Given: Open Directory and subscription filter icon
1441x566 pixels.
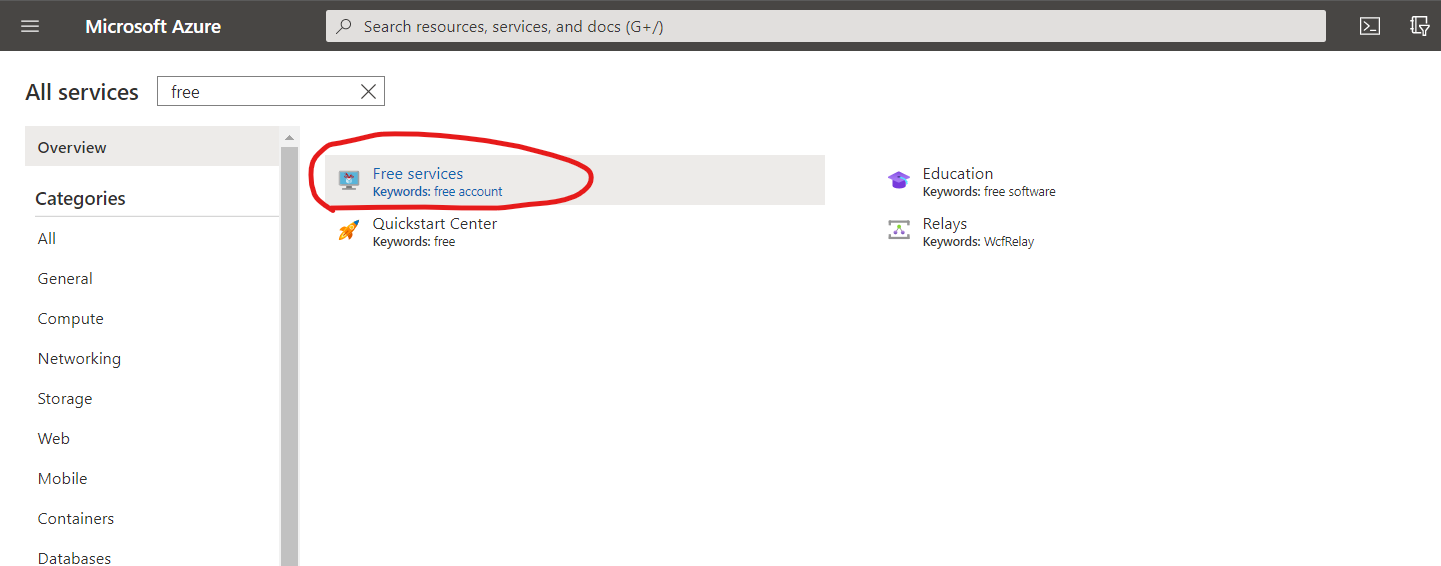Looking at the screenshot, I should (x=1419, y=26).
